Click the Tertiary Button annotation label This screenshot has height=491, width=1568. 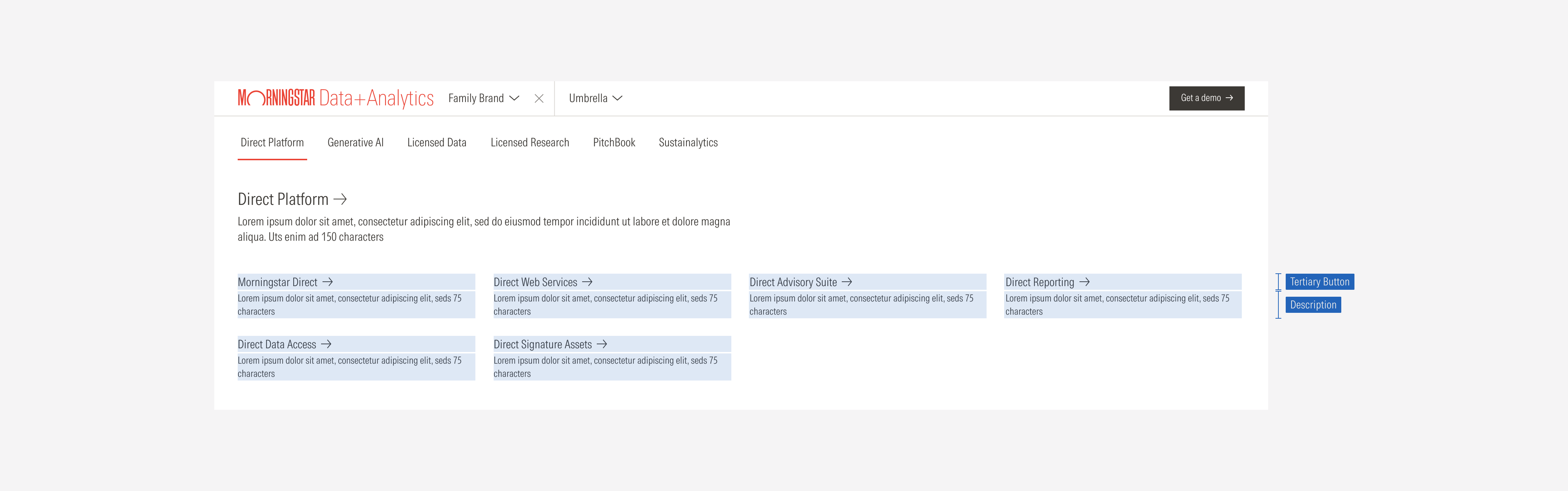coord(1320,282)
